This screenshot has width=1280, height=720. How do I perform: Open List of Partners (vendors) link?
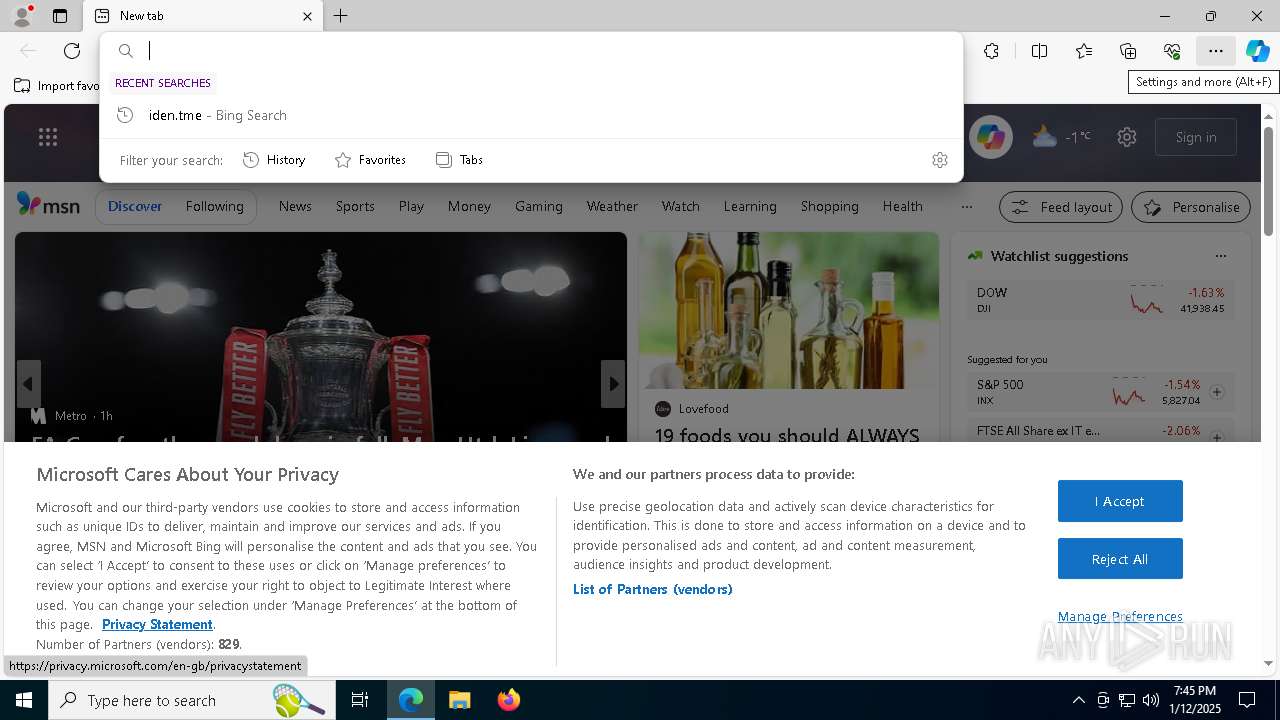click(653, 589)
